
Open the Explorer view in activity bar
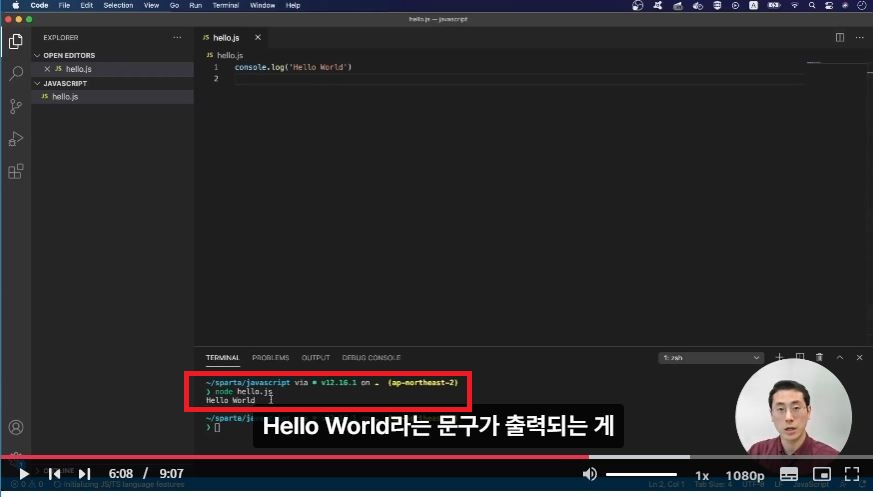coord(16,41)
